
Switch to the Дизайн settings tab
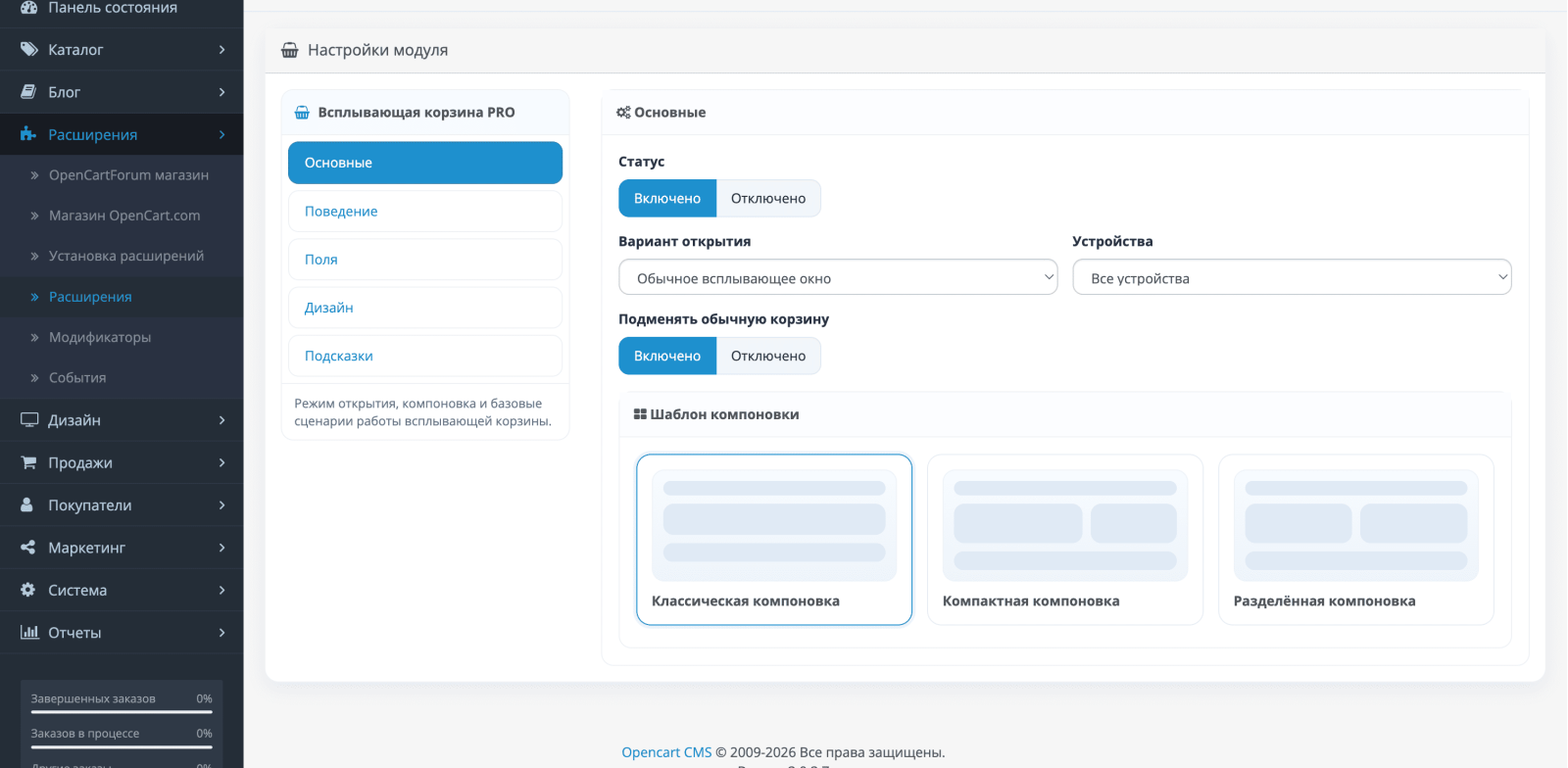[425, 308]
